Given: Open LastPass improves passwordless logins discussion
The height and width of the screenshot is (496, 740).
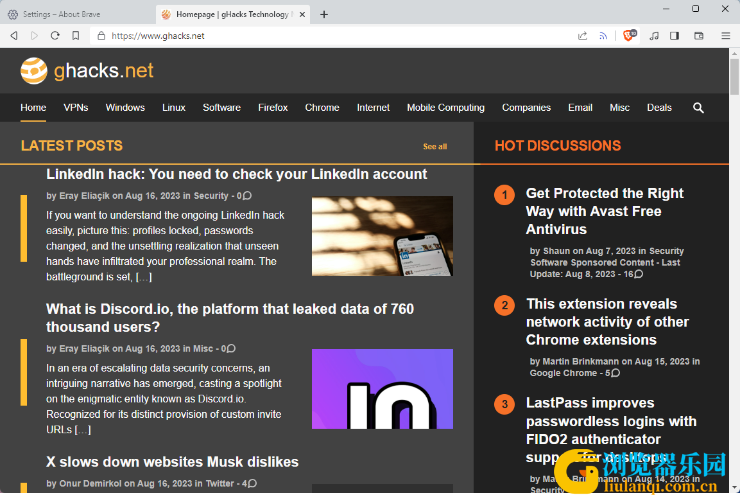Looking at the screenshot, I should click(x=611, y=430).
